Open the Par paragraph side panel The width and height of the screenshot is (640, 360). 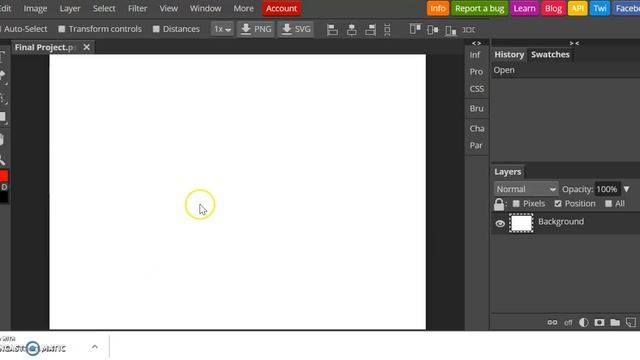tap(476, 145)
